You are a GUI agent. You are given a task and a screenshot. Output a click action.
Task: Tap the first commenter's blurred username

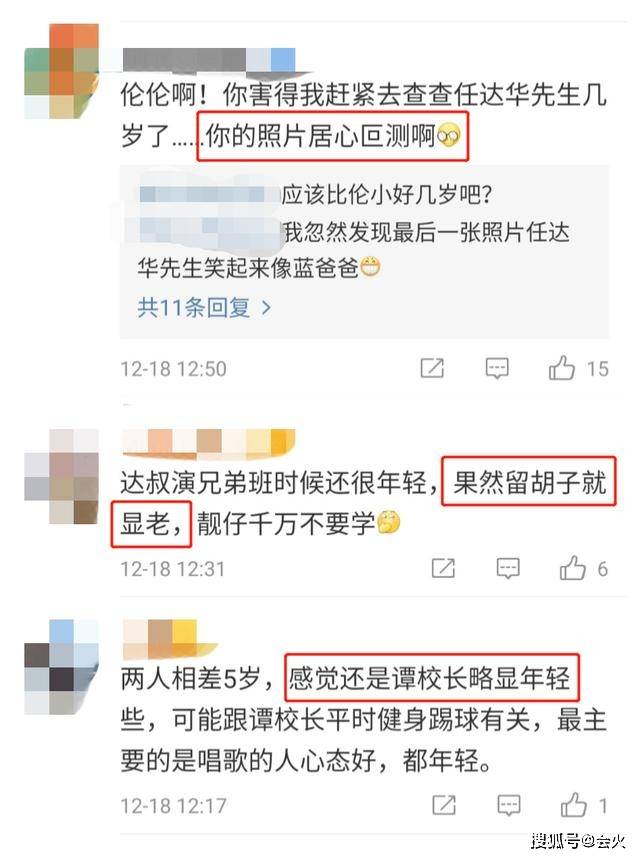point(208,59)
